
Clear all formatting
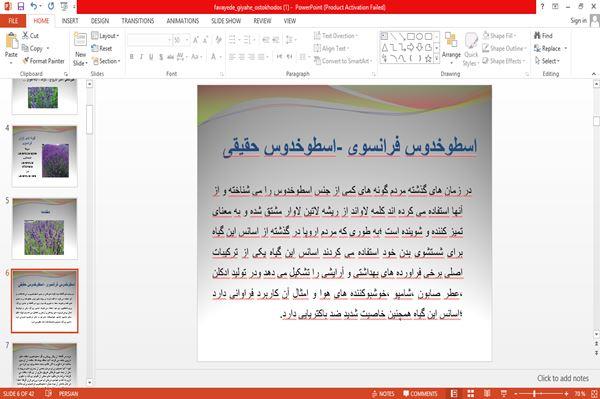click(218, 40)
